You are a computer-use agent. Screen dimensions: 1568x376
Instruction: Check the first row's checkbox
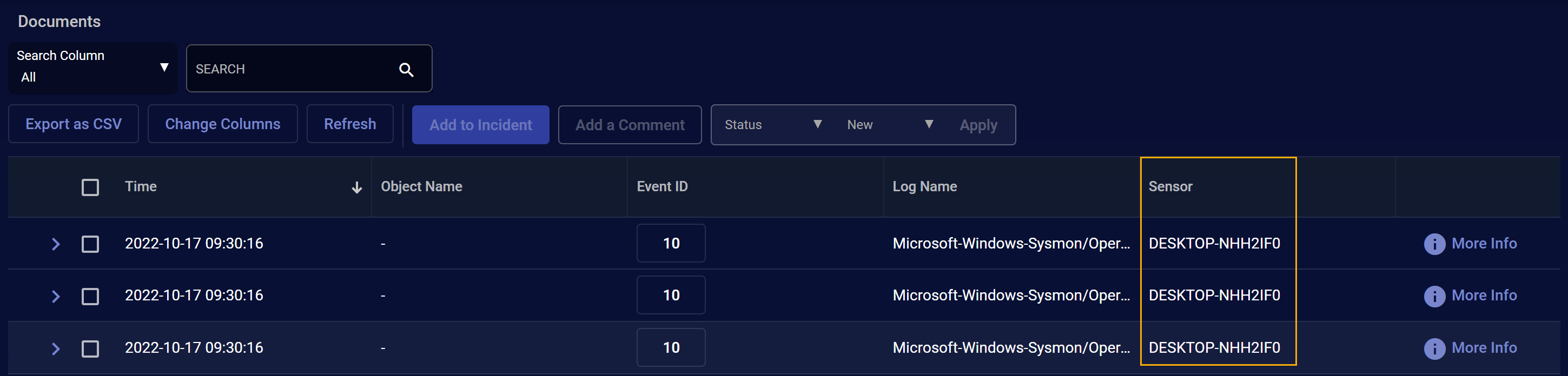click(90, 244)
